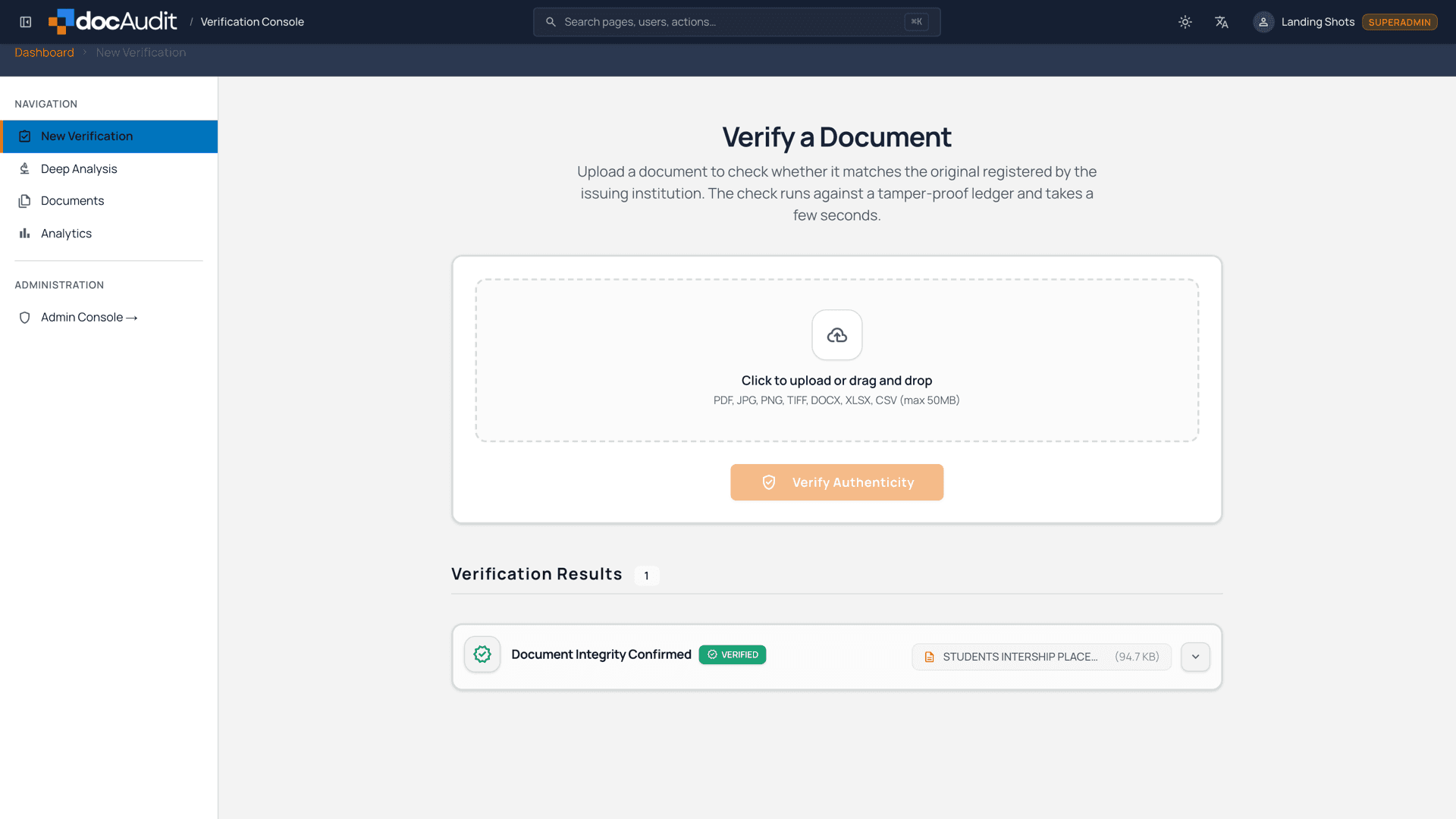
Task: Open the language translate icon
Action: click(1222, 22)
